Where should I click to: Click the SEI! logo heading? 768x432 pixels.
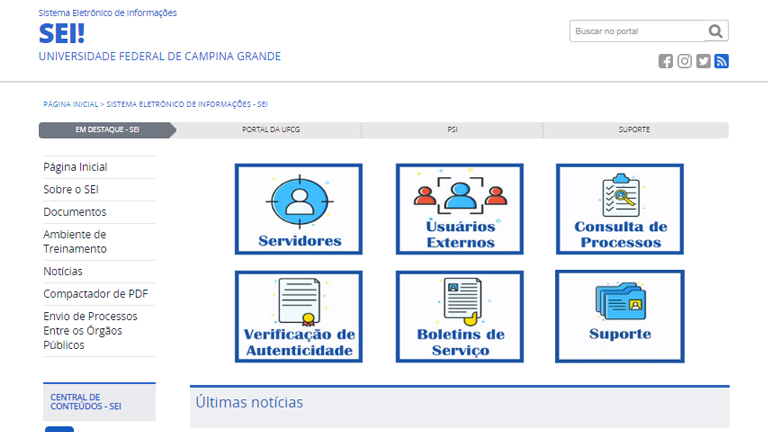(x=62, y=34)
